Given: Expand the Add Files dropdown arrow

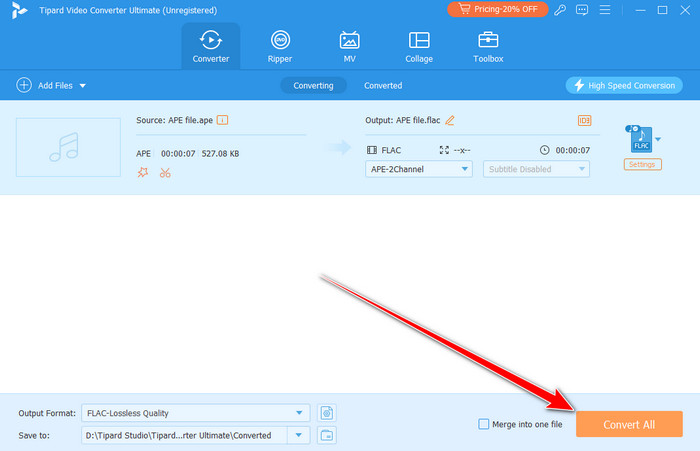Looking at the screenshot, I should click(83, 86).
